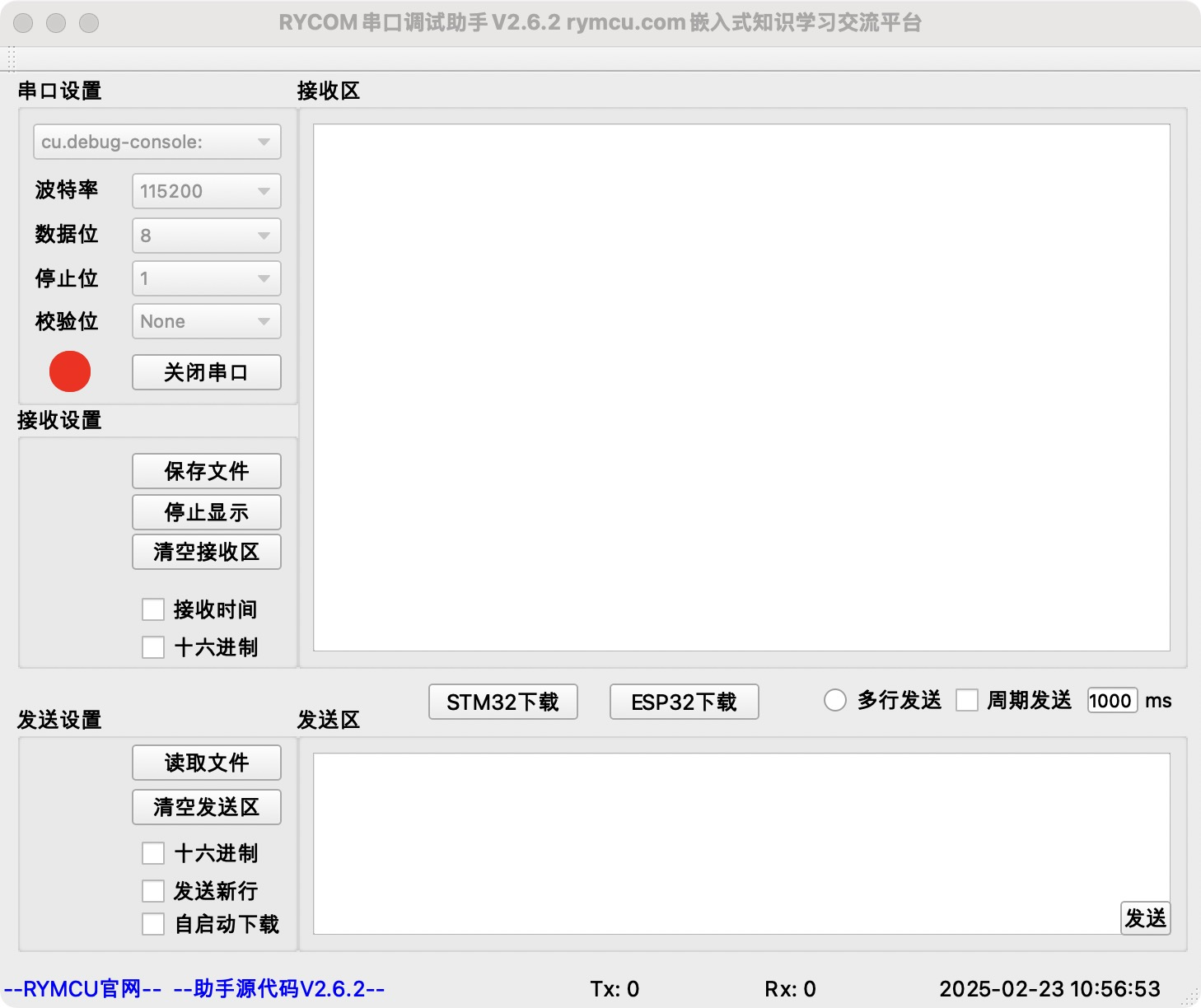Click the Rx: 0 counter in status bar

(x=790, y=989)
